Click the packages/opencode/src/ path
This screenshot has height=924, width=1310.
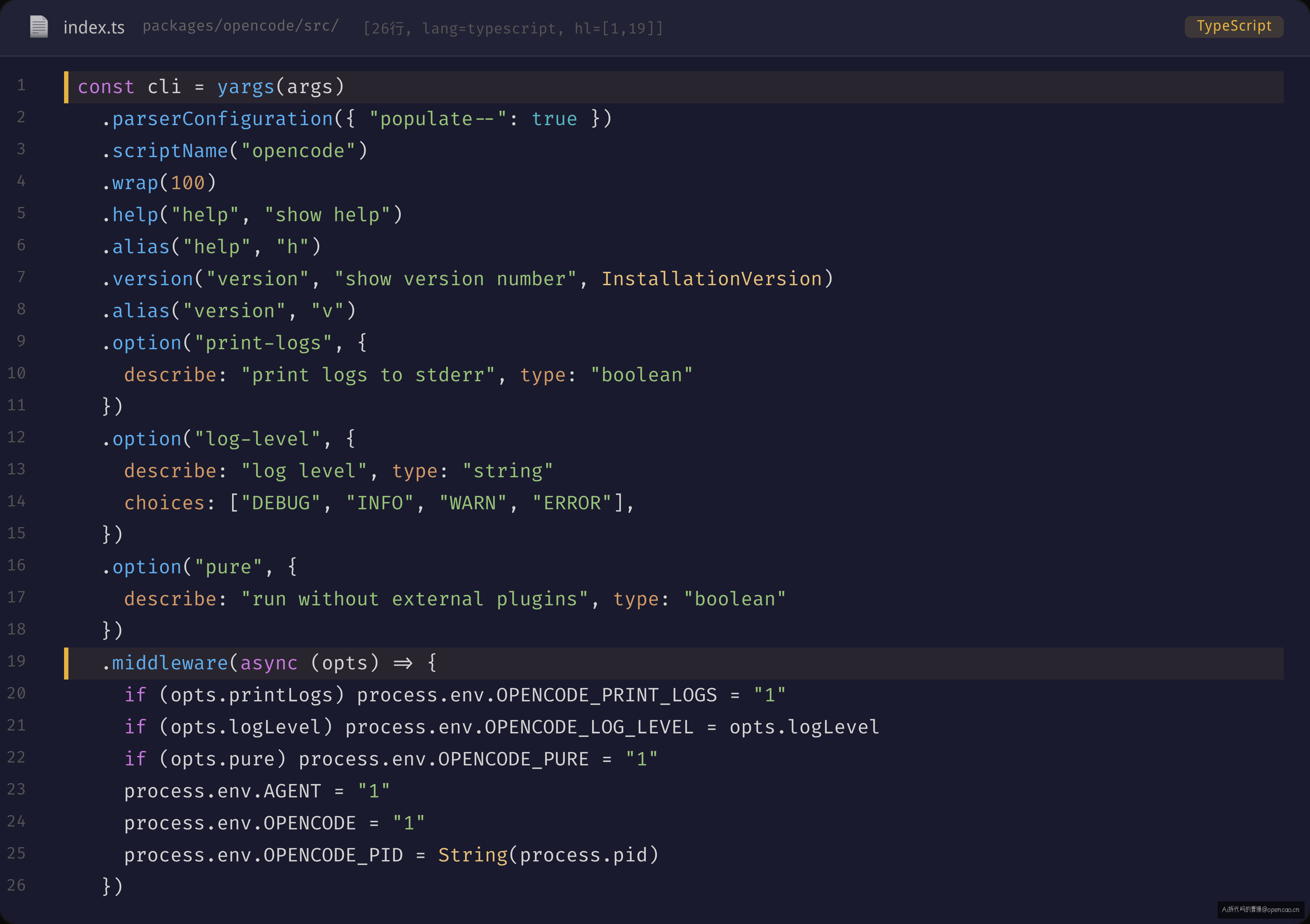[241, 26]
